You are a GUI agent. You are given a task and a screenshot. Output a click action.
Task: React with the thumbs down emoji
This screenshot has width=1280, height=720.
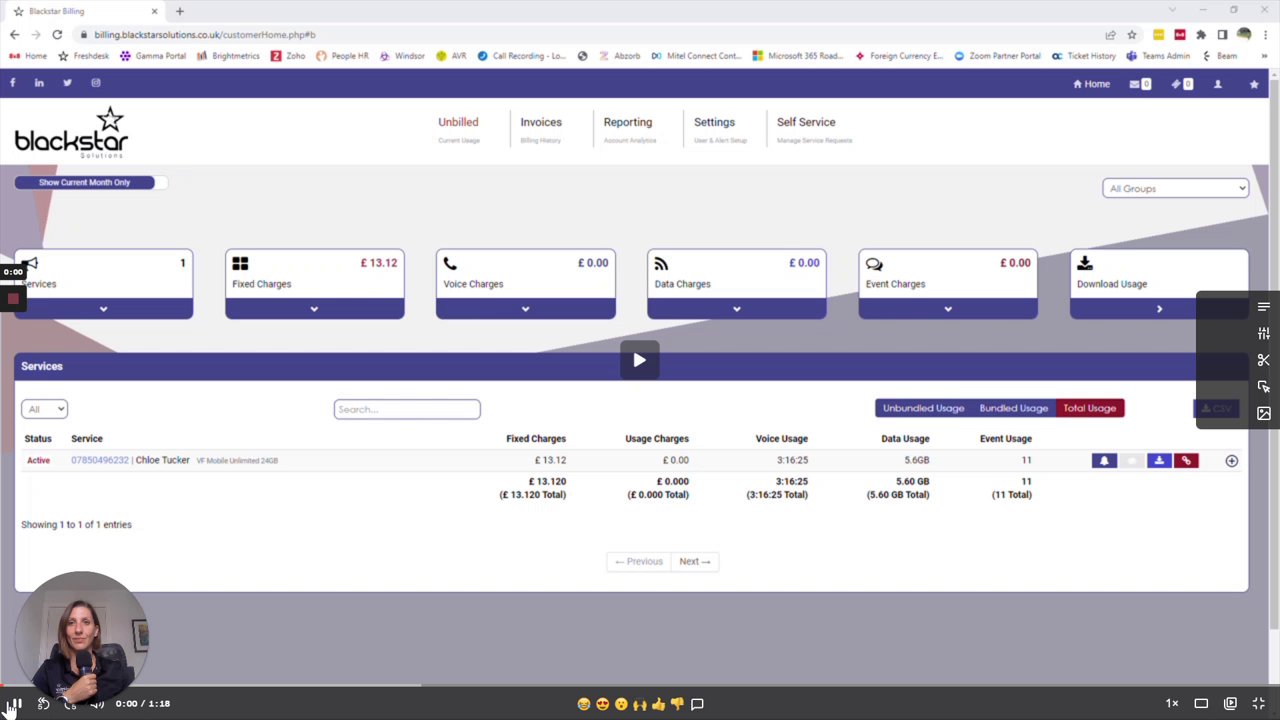click(677, 704)
